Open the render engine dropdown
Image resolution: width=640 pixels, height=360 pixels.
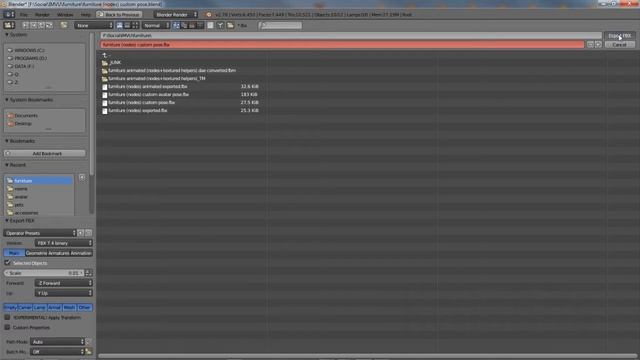[176, 14]
